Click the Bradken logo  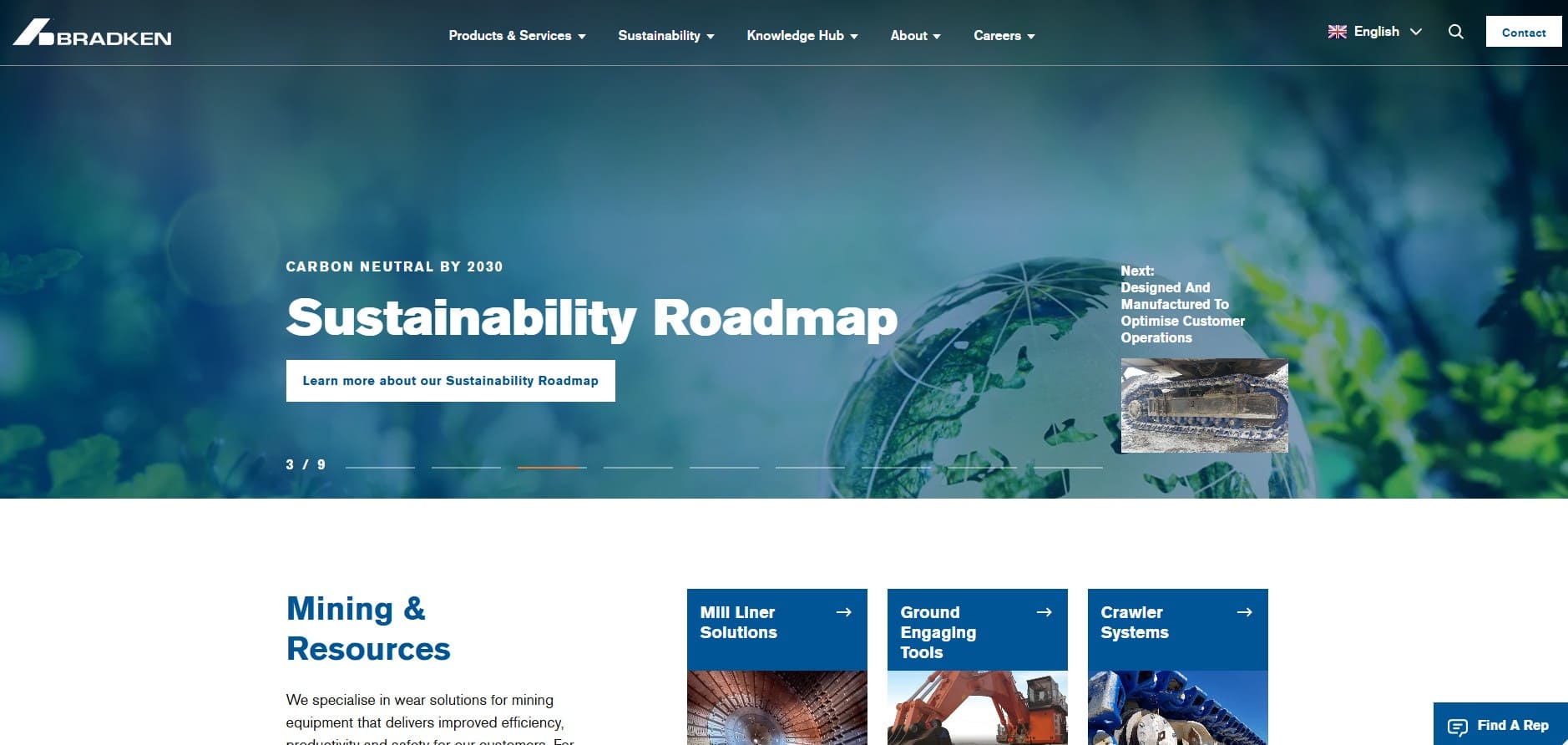pos(93,33)
